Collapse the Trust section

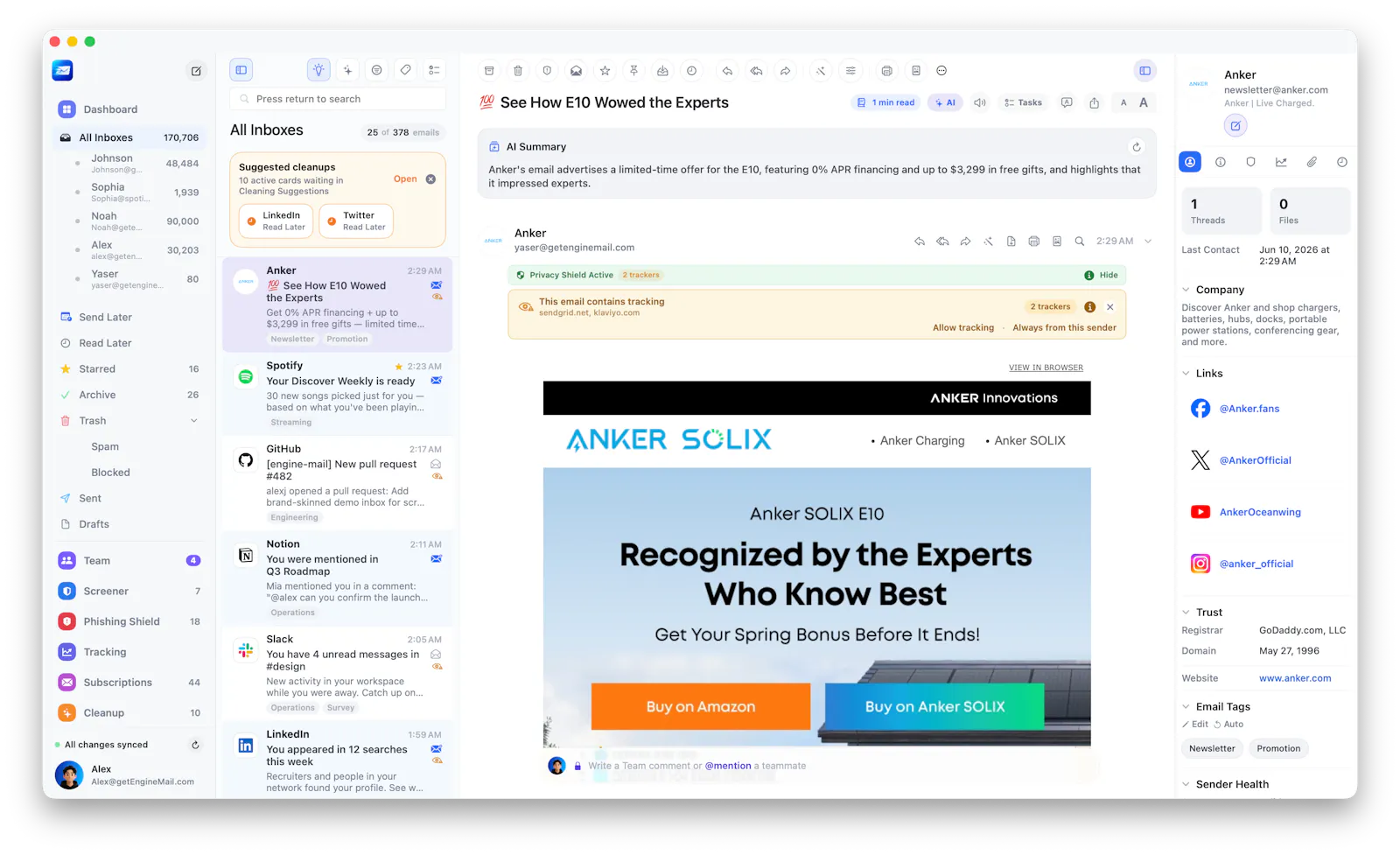point(1186,613)
